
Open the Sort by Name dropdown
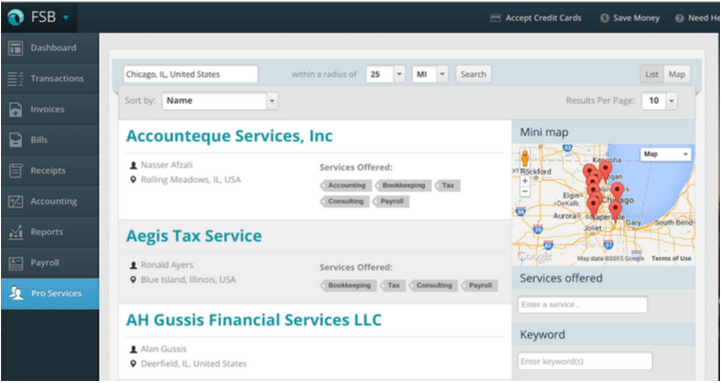pyautogui.click(x=220, y=101)
